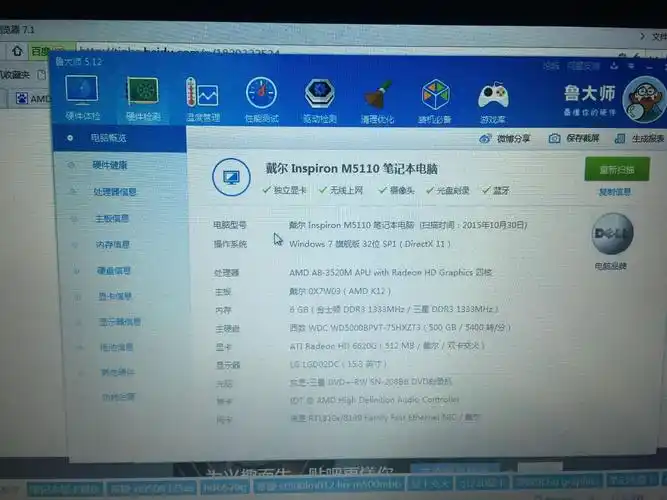Click the Windows 7 旗舰版 32位 SP1 value
This screenshot has height=500, width=667.
(x=370, y=244)
